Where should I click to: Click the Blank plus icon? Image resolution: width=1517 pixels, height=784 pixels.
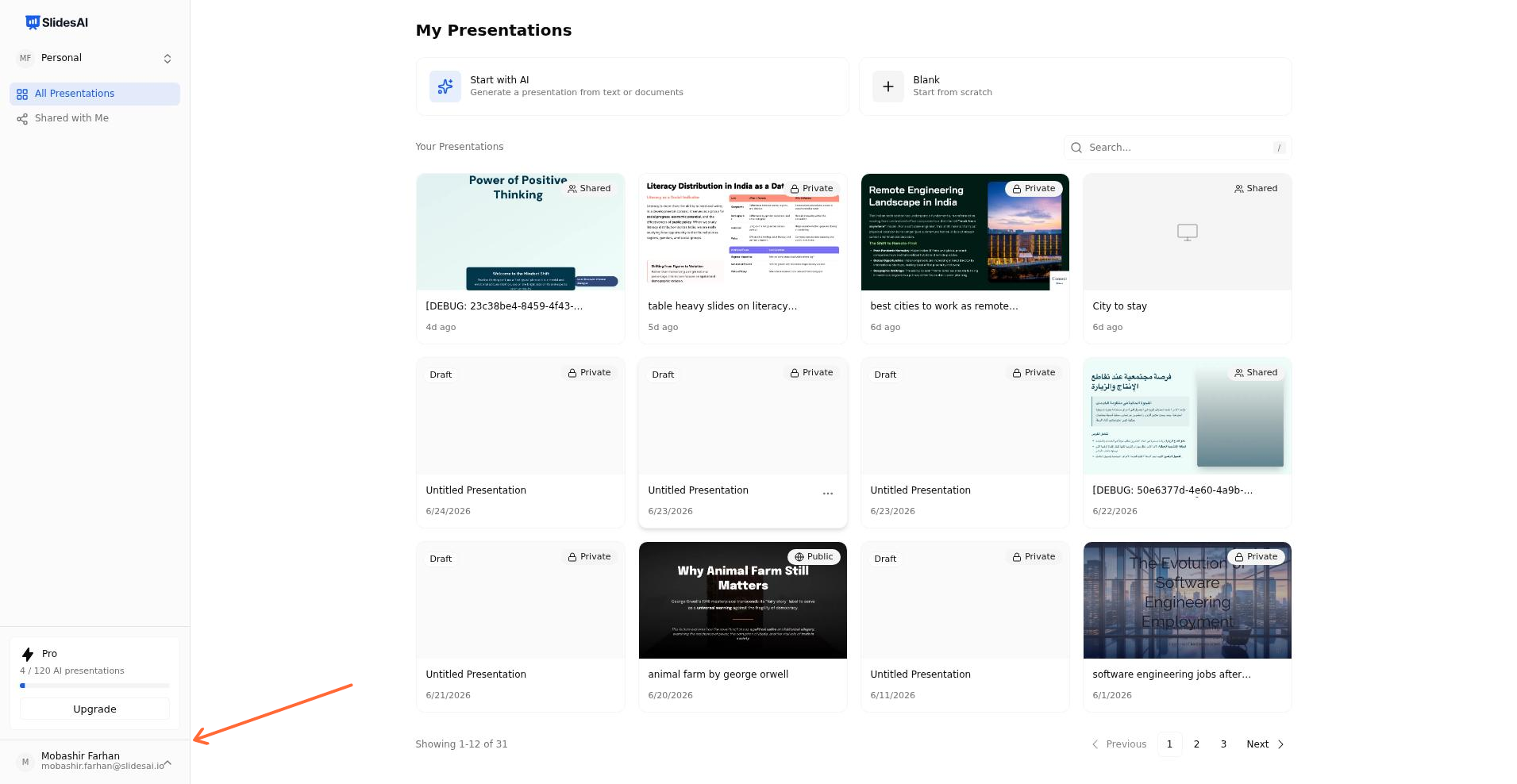[888, 86]
